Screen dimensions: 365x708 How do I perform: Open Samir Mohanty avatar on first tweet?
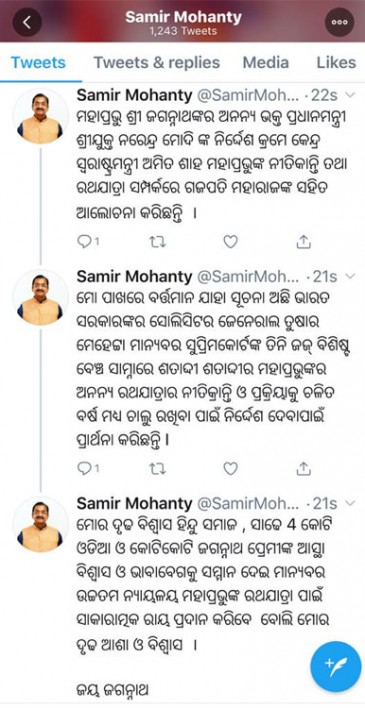pyautogui.click(x=40, y=116)
